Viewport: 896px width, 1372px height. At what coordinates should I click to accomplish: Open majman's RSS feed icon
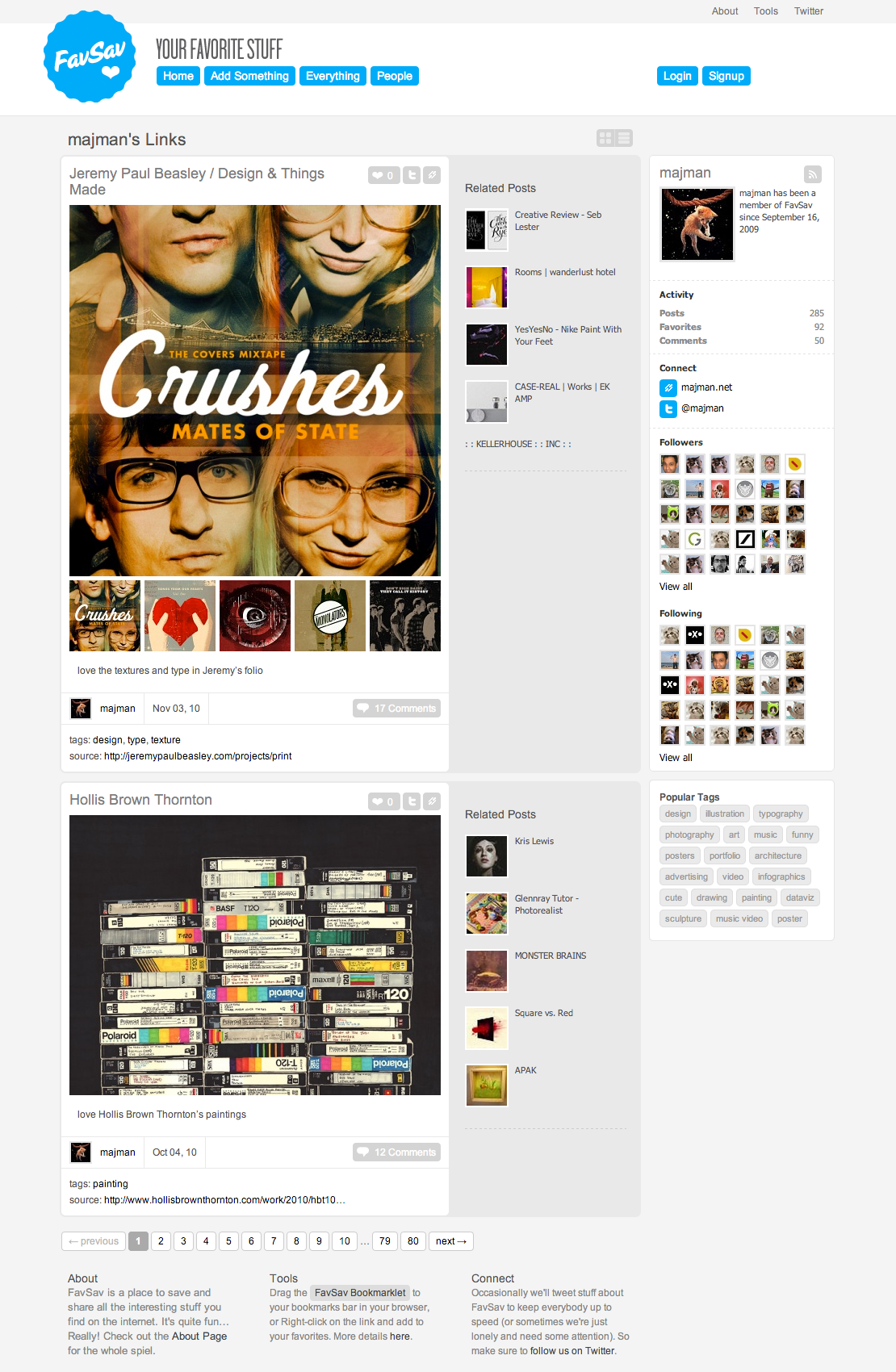(813, 174)
